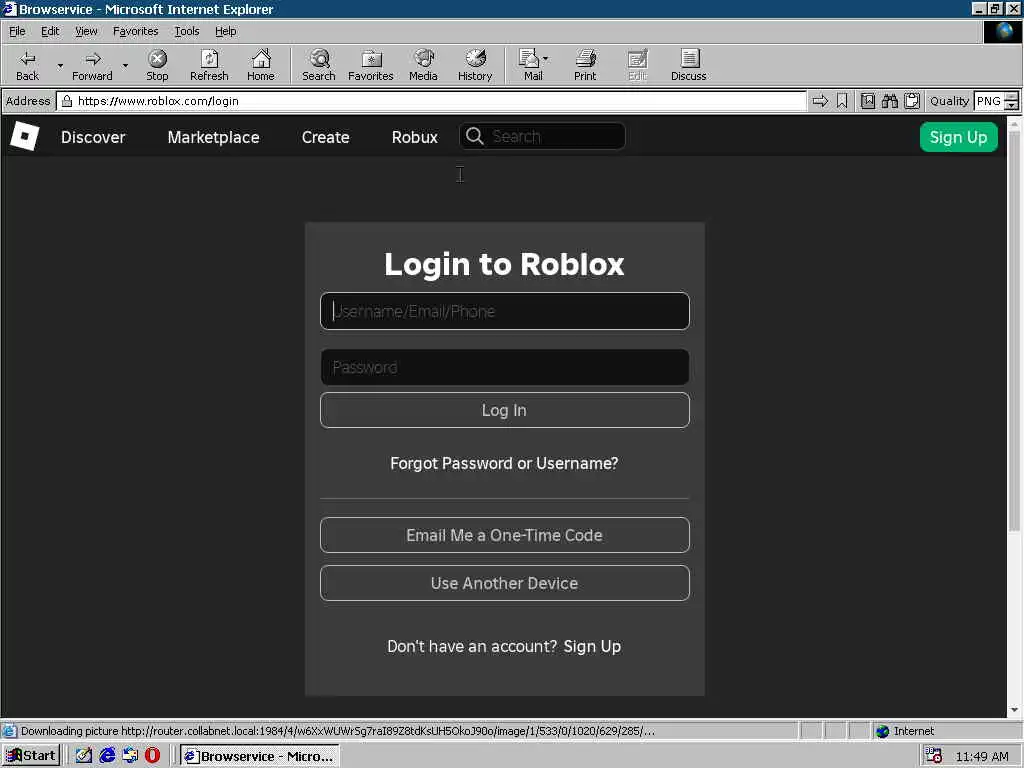Click the magnifier icon in the Roblox search box
The height and width of the screenshot is (768, 1024).
tap(475, 136)
